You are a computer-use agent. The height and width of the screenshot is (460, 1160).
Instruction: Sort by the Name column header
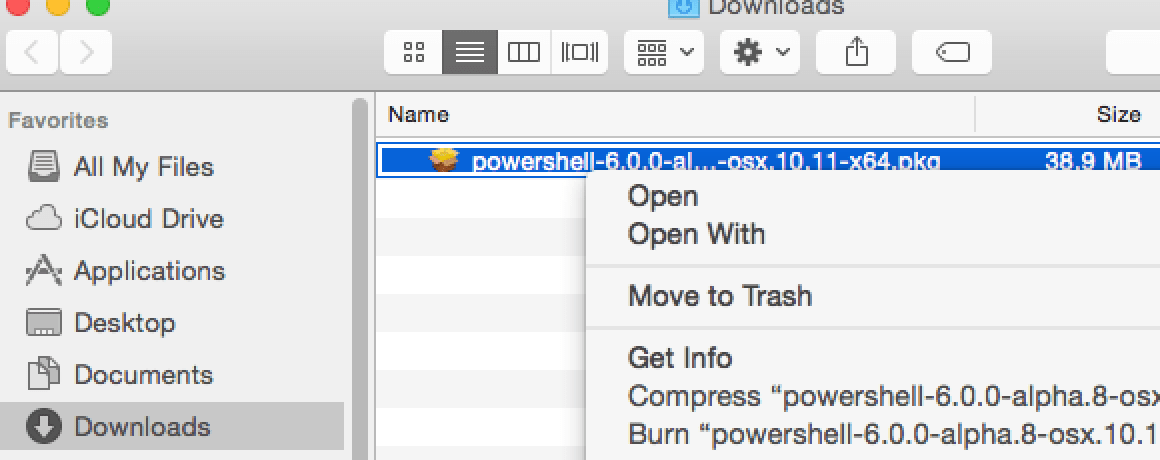419,115
